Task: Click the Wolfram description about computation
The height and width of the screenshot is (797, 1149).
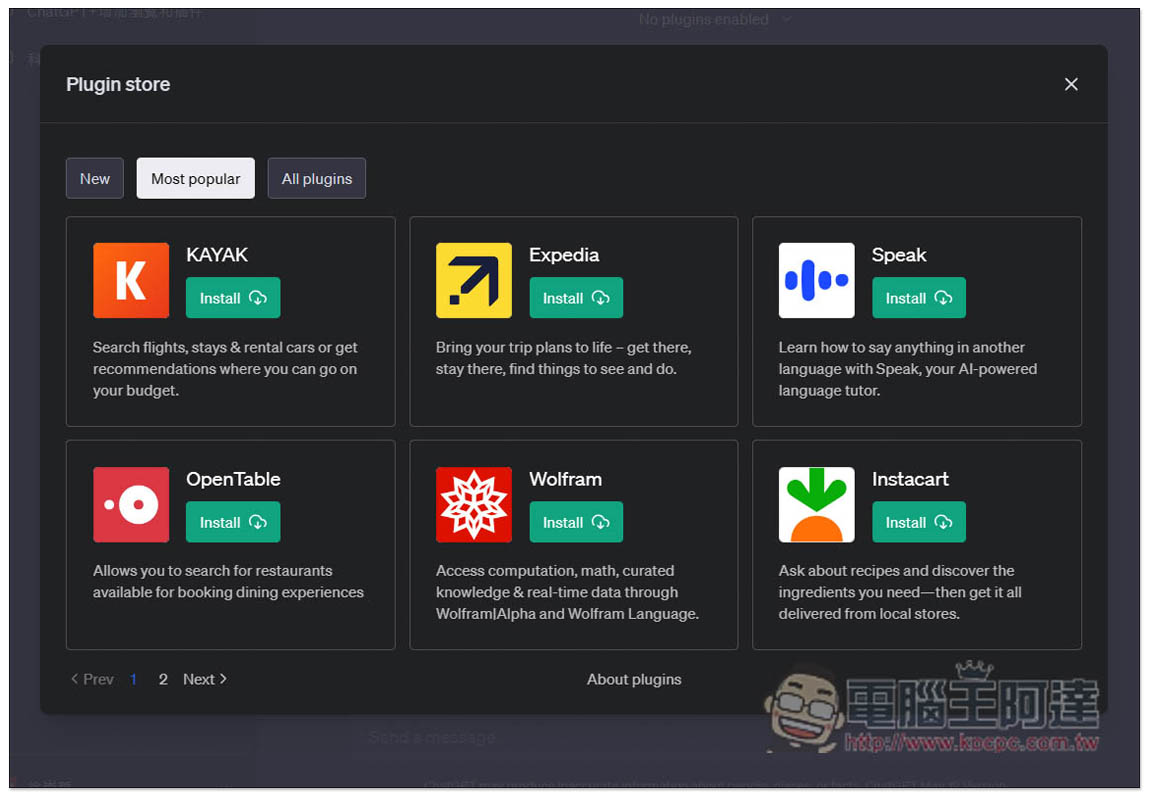Action: (567, 592)
